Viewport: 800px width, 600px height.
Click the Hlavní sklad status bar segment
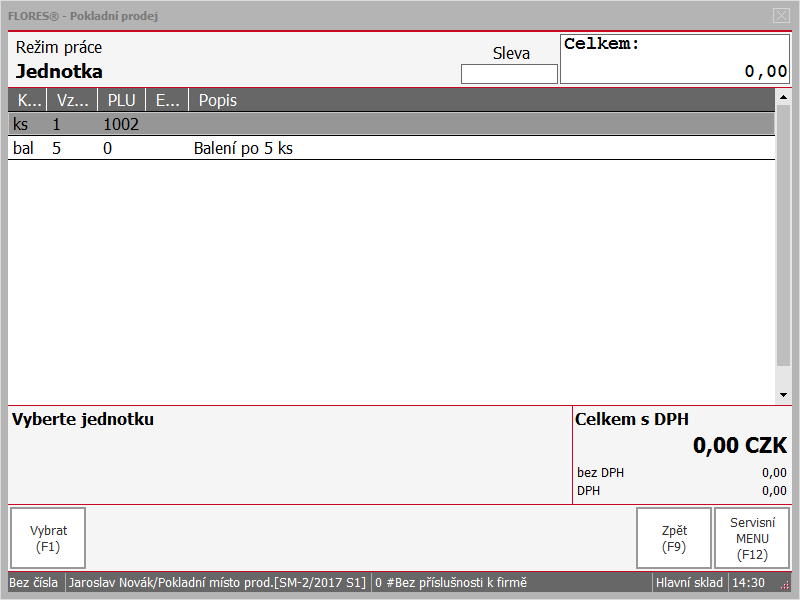[689, 583]
